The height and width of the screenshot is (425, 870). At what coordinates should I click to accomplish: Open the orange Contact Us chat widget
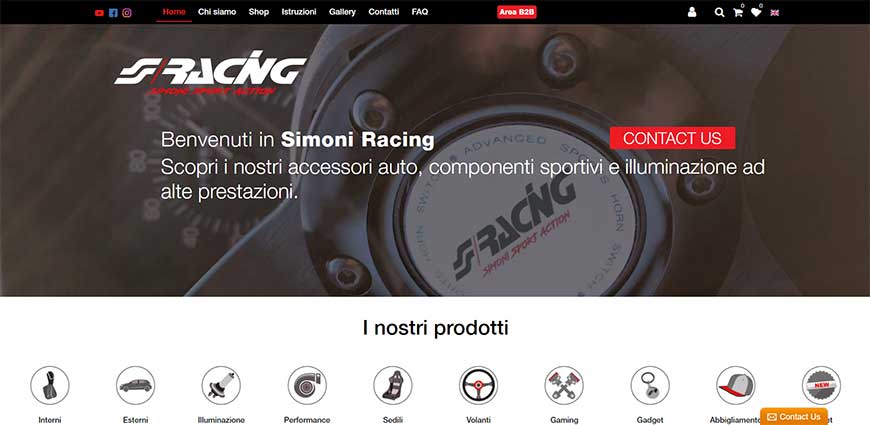coord(793,417)
